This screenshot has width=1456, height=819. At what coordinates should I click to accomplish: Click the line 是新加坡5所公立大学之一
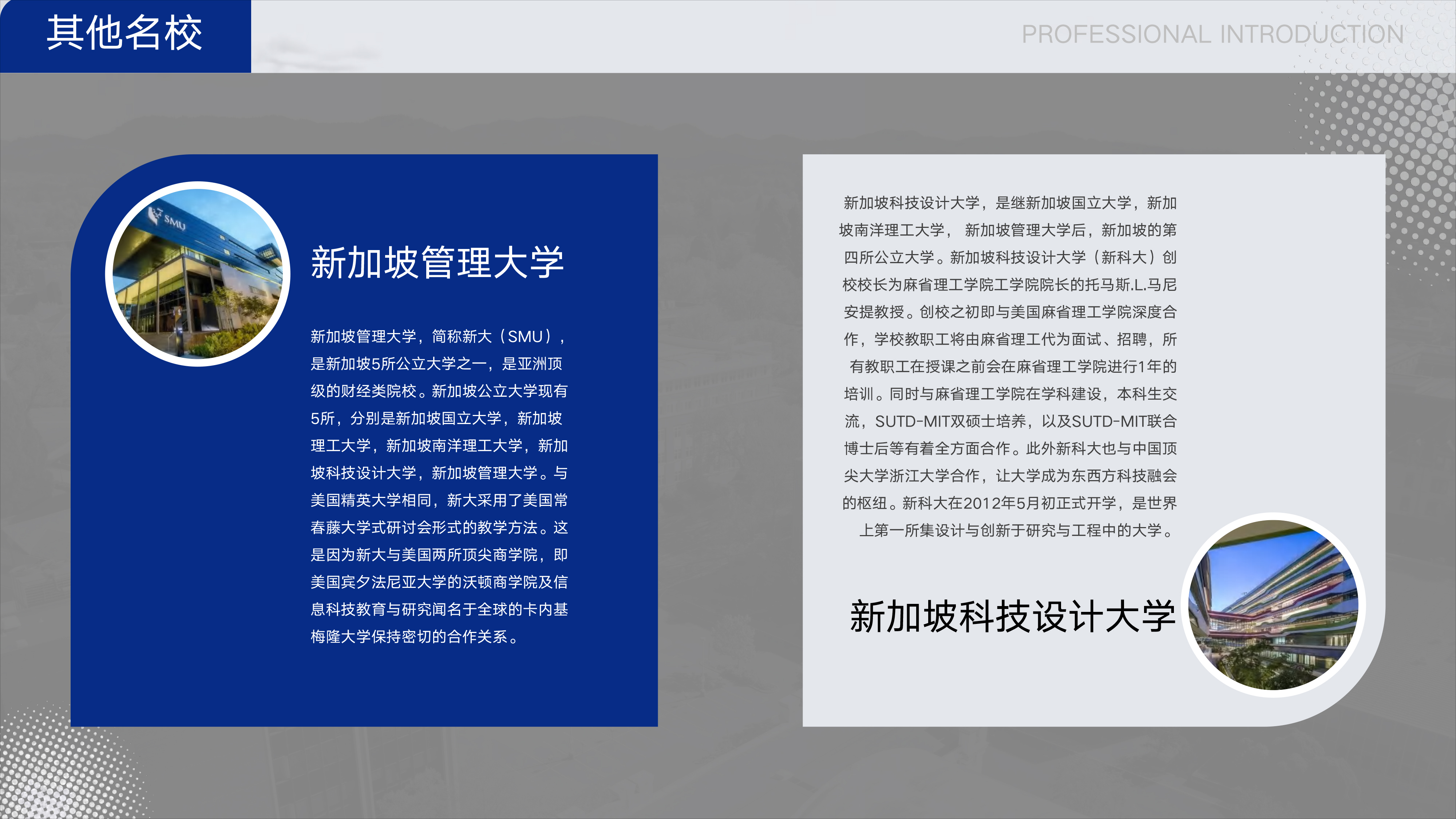click(x=436, y=363)
